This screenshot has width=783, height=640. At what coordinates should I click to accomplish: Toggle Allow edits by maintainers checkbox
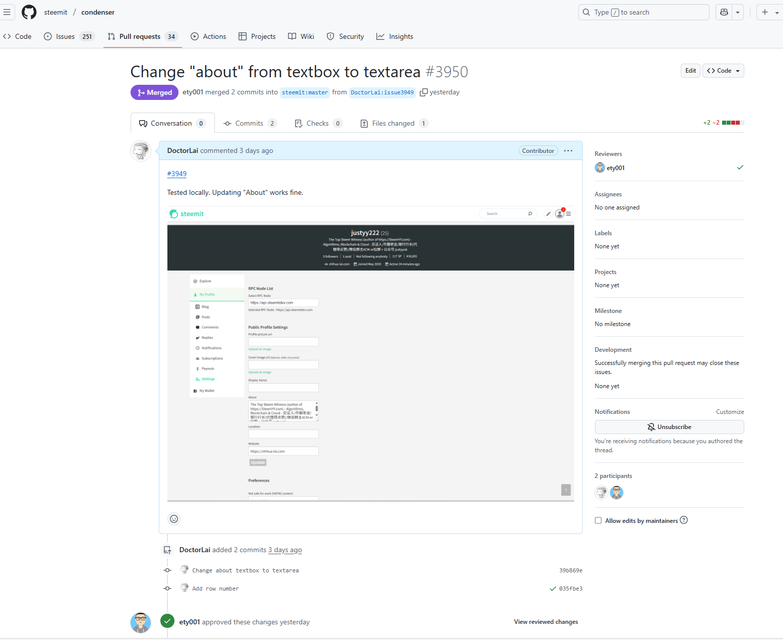click(598, 521)
